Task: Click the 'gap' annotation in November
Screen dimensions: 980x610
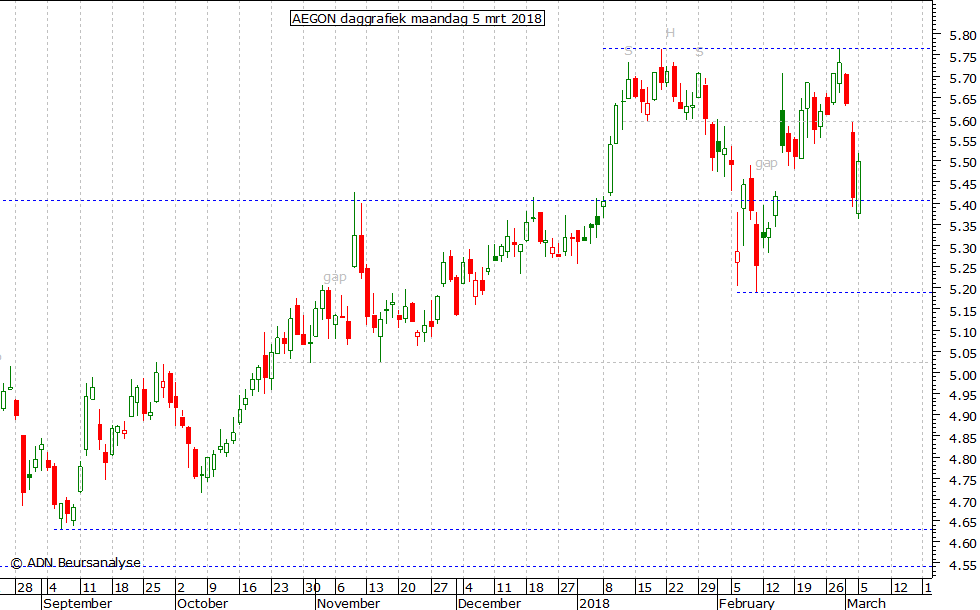Action: (335, 277)
